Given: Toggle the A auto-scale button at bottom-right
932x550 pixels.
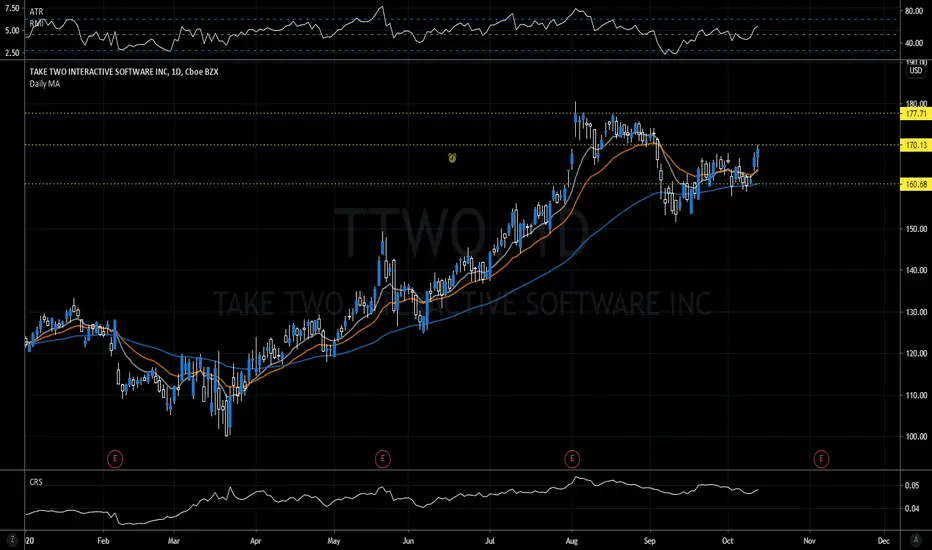Looking at the screenshot, I should click(x=916, y=540).
